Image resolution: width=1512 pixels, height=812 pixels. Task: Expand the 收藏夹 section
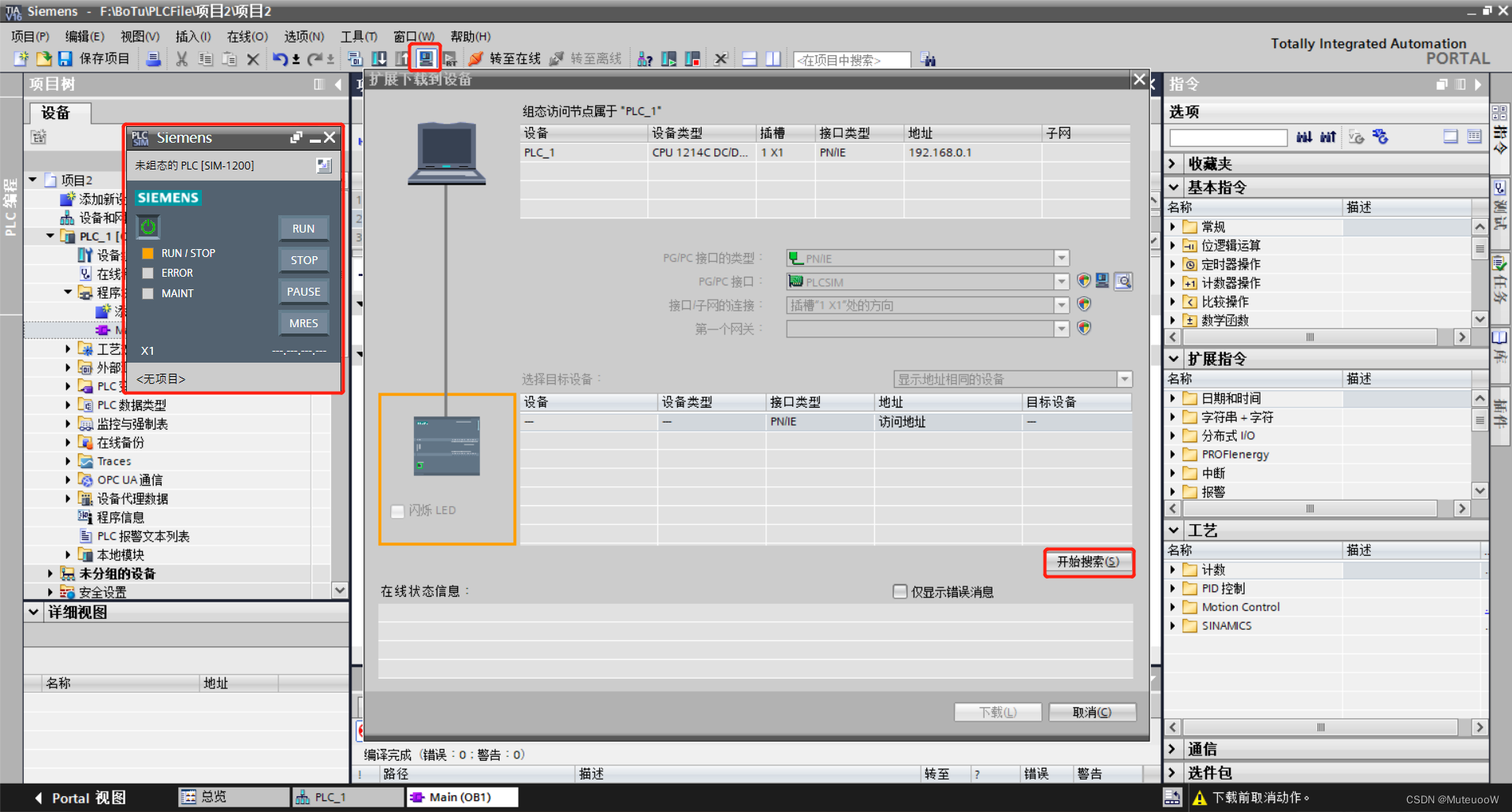click(1172, 164)
